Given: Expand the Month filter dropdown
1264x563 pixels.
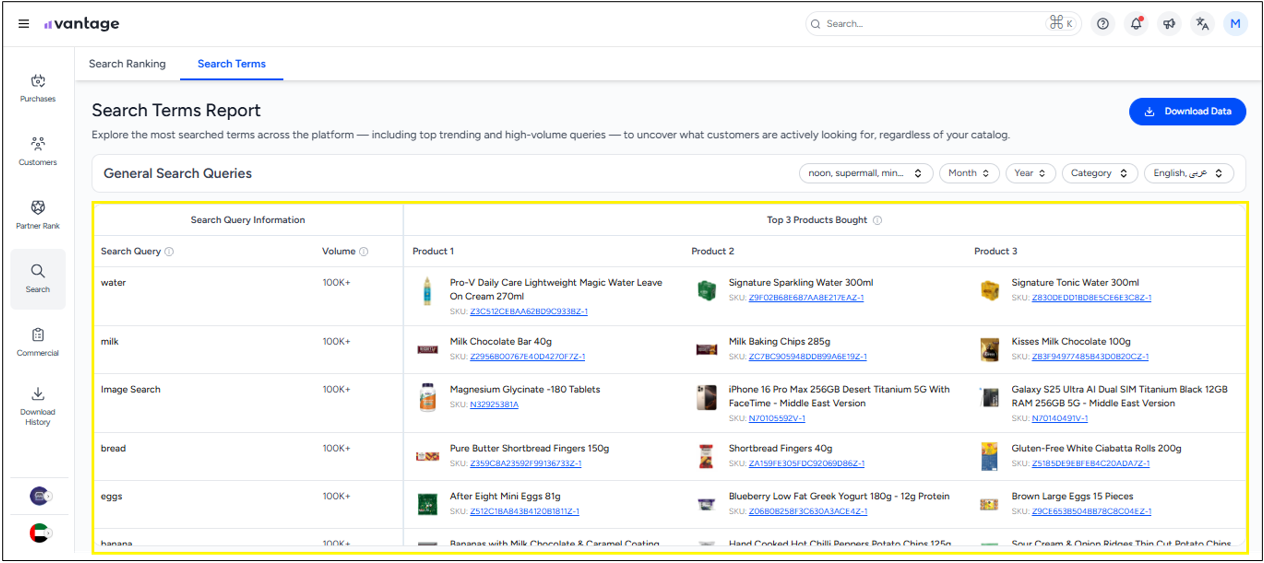Looking at the screenshot, I should pyautogui.click(x=969, y=173).
